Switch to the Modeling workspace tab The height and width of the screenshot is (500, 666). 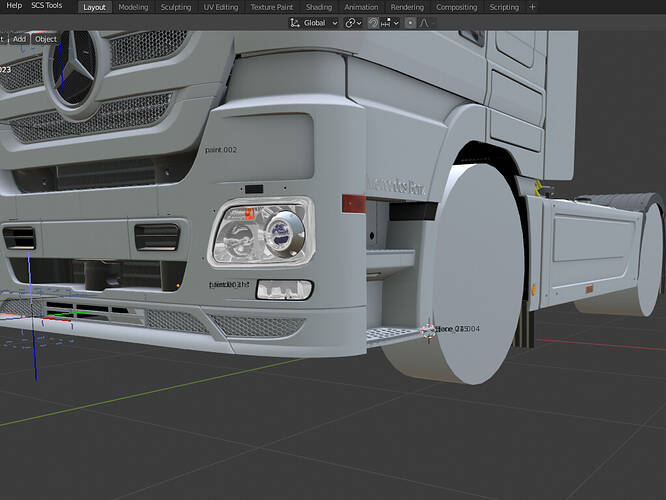point(133,7)
